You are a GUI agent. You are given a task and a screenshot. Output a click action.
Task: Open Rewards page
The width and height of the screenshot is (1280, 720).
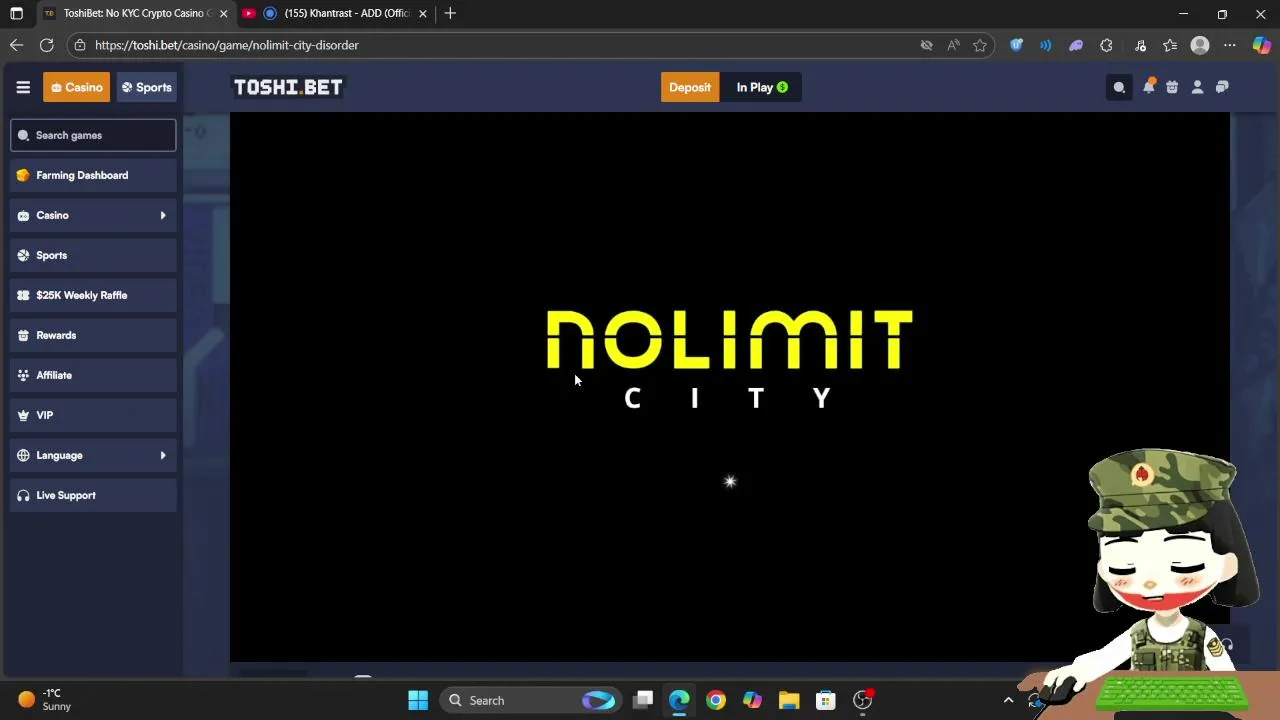point(93,335)
